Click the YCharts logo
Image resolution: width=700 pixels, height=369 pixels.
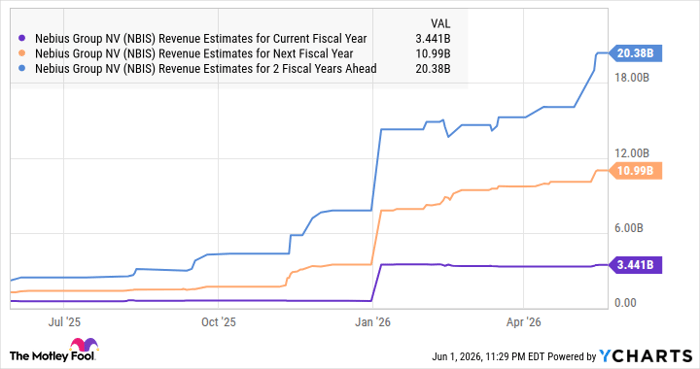click(646, 356)
